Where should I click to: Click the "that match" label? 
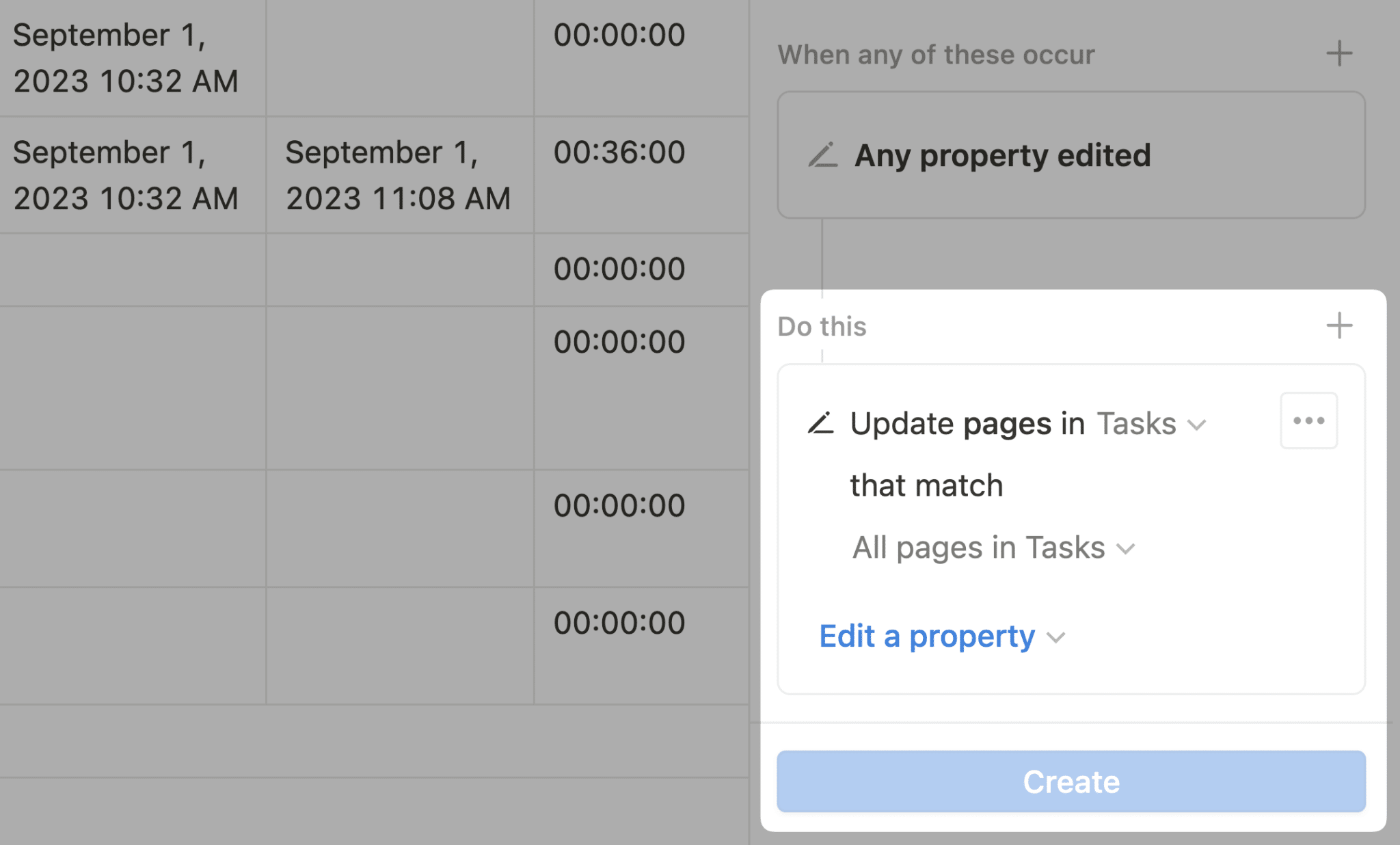click(x=926, y=485)
